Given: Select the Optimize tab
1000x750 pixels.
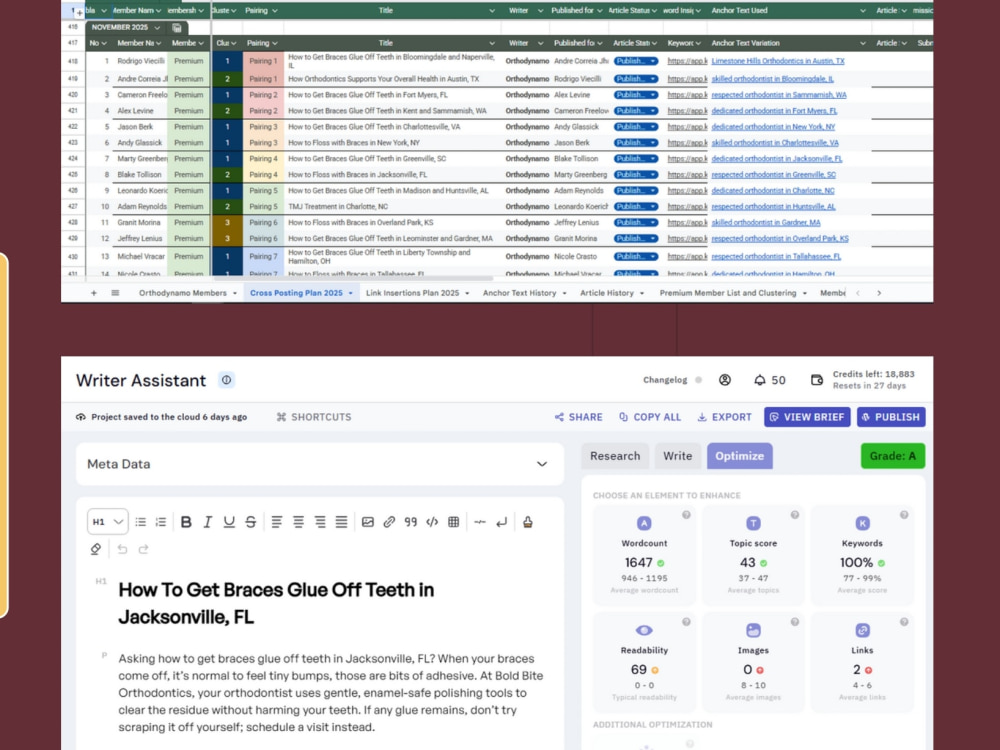Looking at the screenshot, I should point(739,456).
